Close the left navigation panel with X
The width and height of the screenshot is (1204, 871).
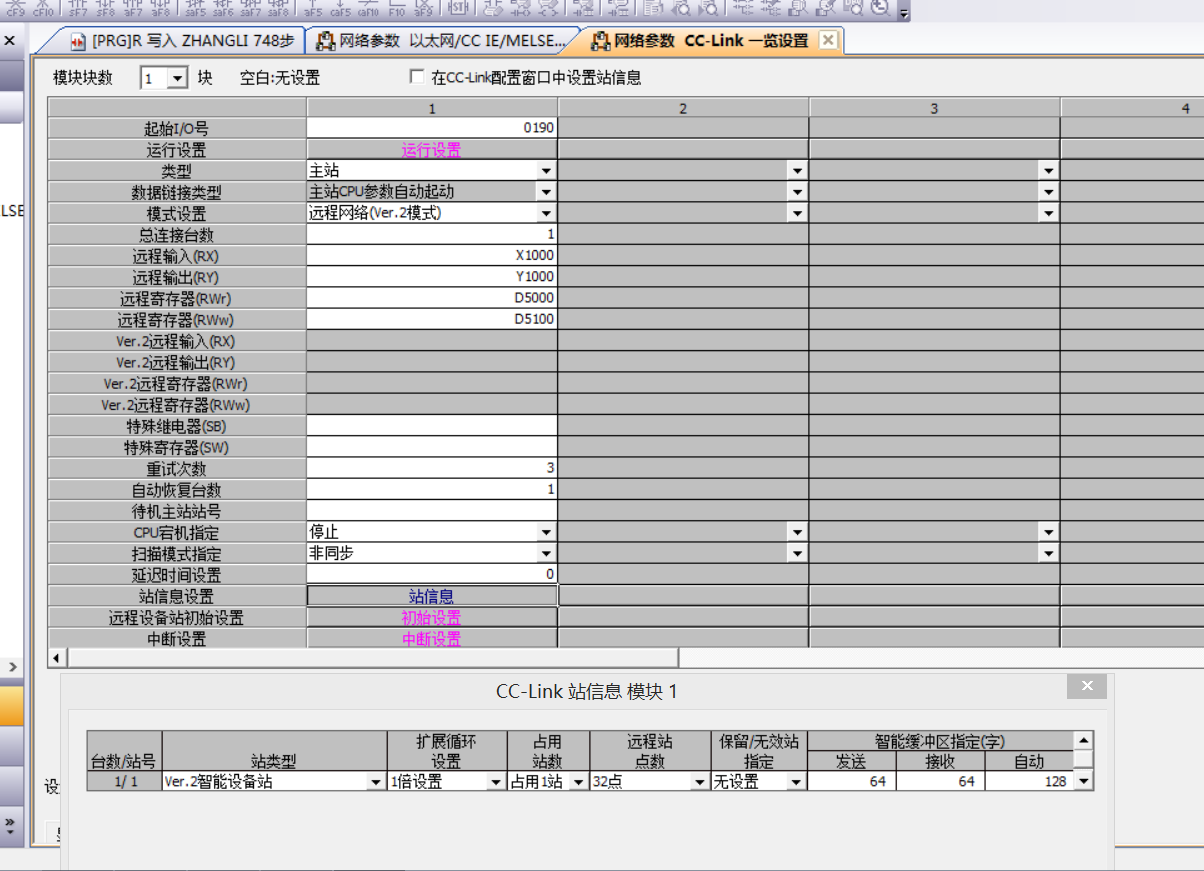coord(10,41)
